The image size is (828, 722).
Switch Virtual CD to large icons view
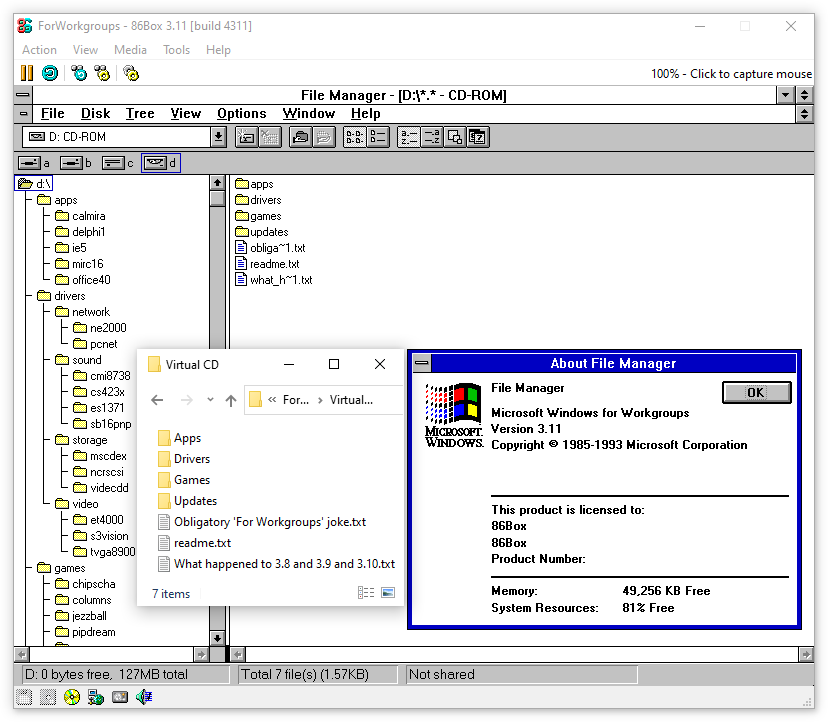388,593
